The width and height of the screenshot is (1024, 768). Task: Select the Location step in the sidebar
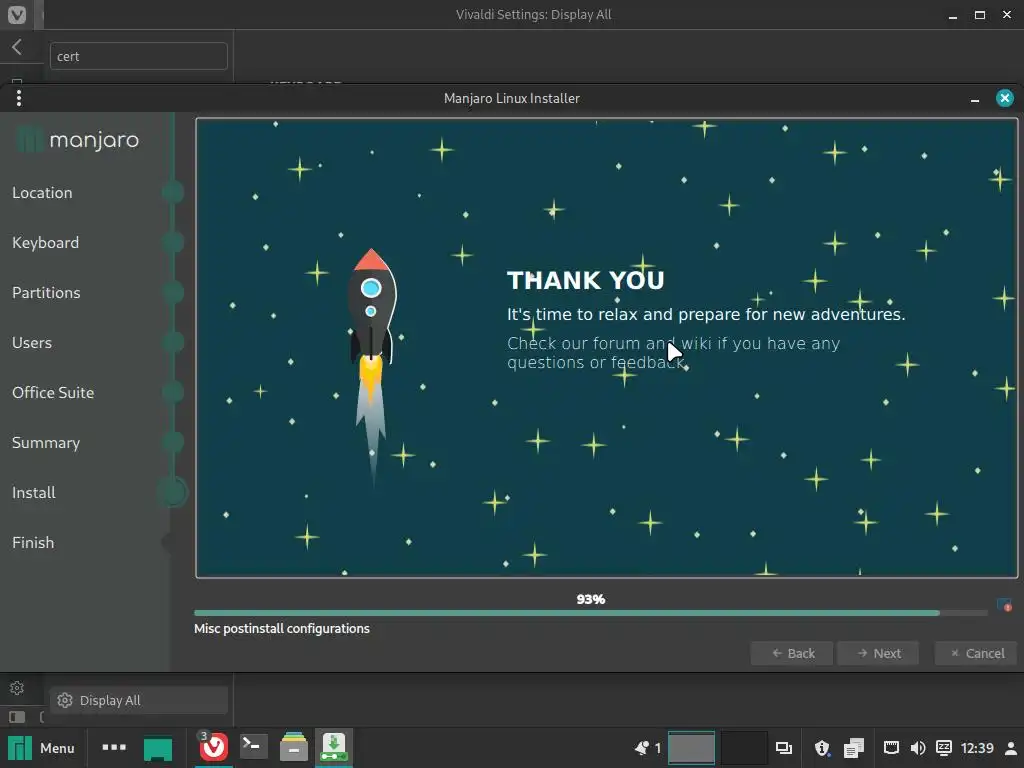click(x=42, y=193)
